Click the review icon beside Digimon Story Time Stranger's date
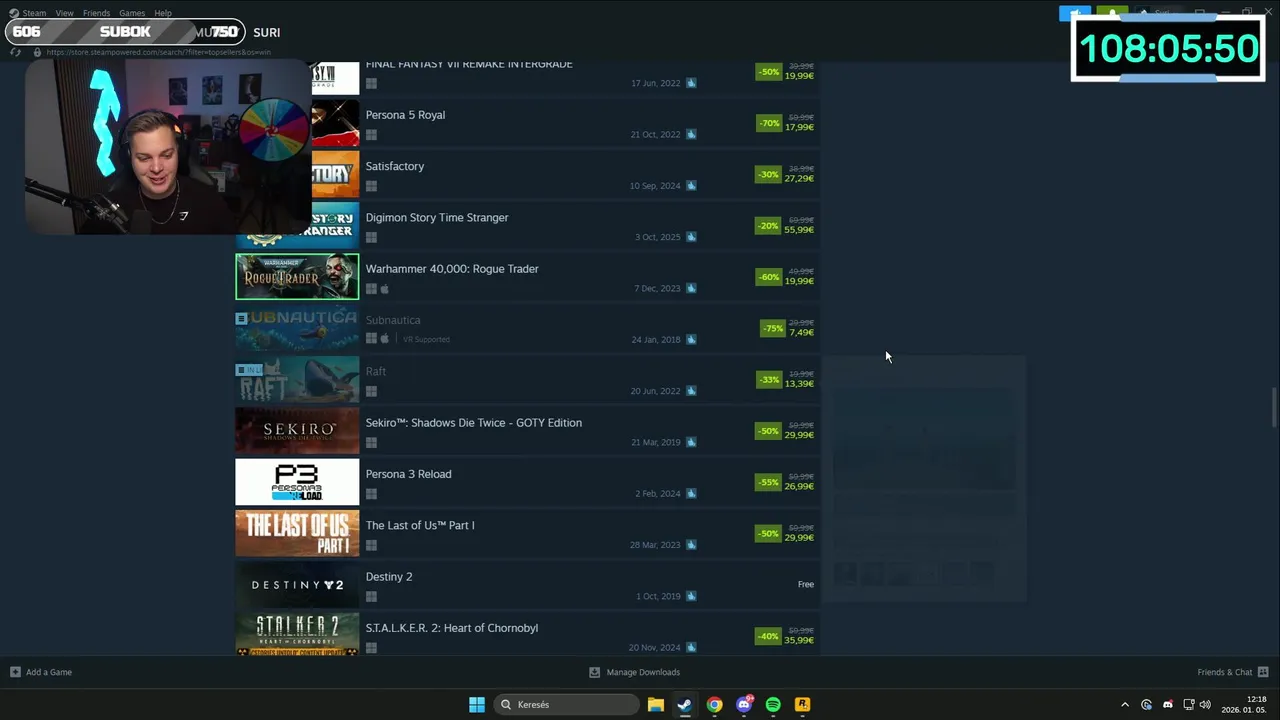Screen dimensions: 1280x720 pos(691,237)
